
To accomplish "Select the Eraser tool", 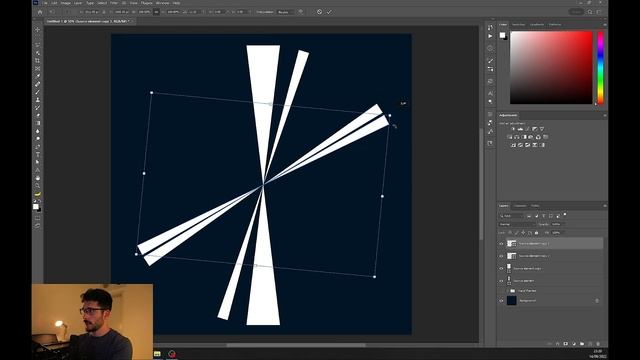I will tap(38, 116).
